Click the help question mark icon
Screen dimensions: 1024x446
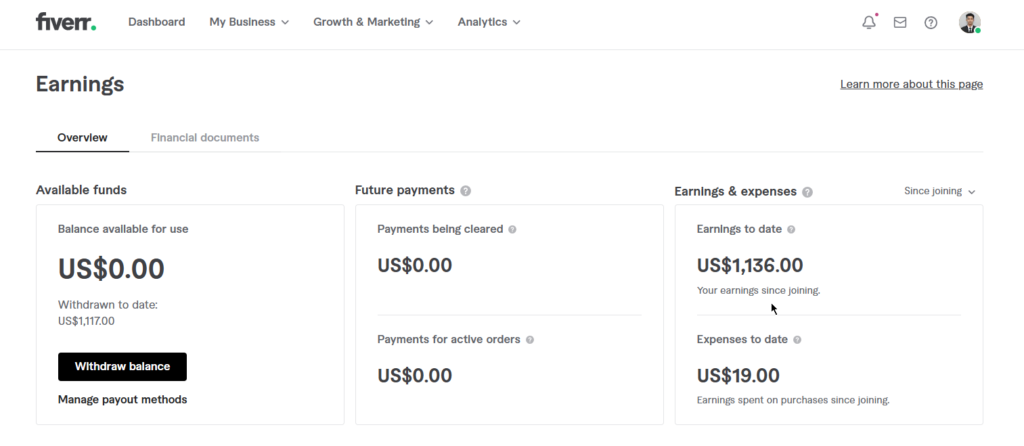pyautogui.click(x=931, y=22)
